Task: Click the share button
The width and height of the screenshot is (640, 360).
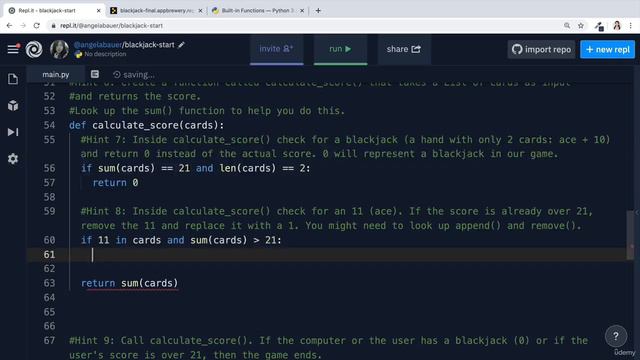Action: 404,49
